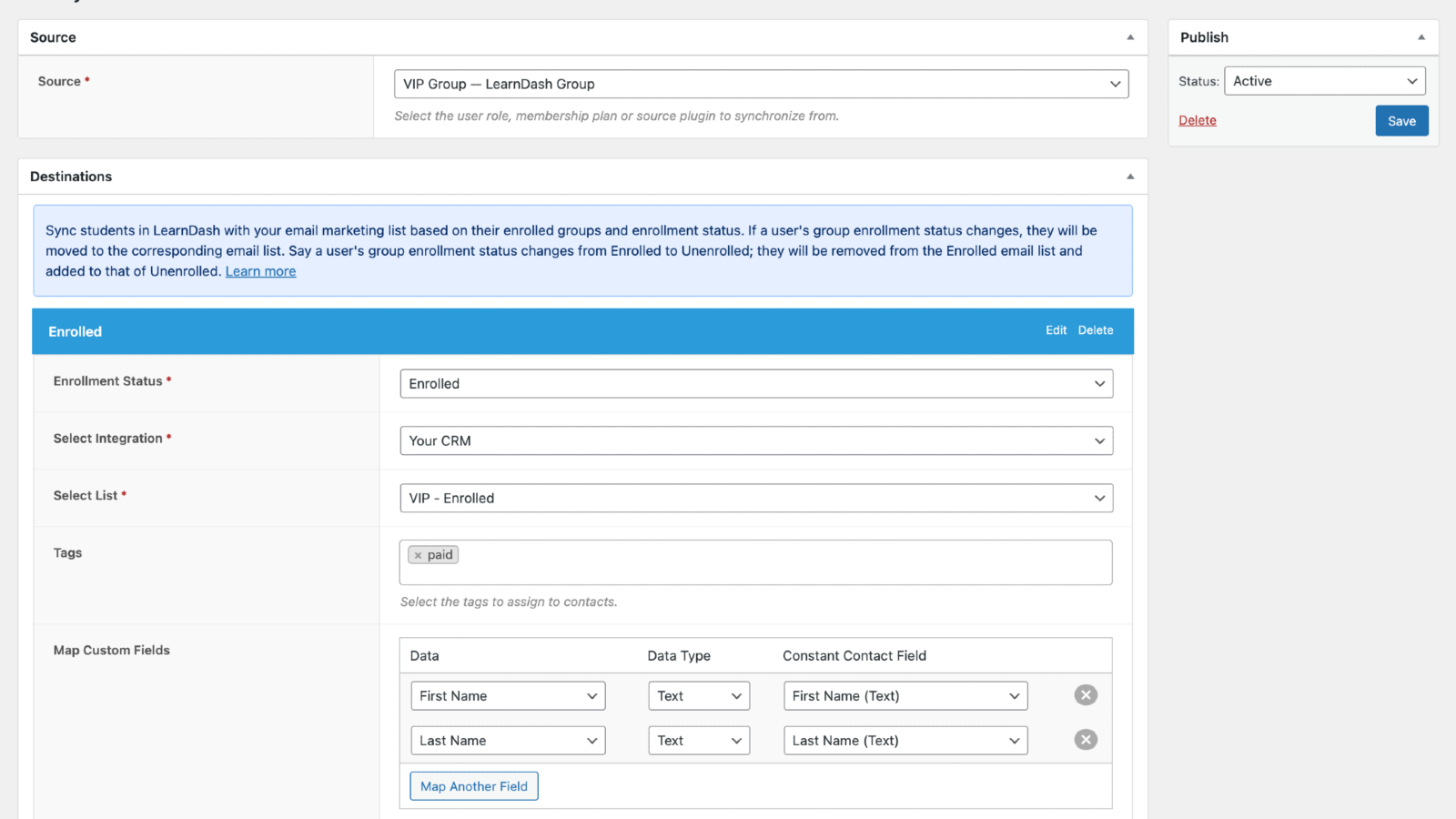
Task: Collapse the Publish panel
Action: click(x=1421, y=37)
